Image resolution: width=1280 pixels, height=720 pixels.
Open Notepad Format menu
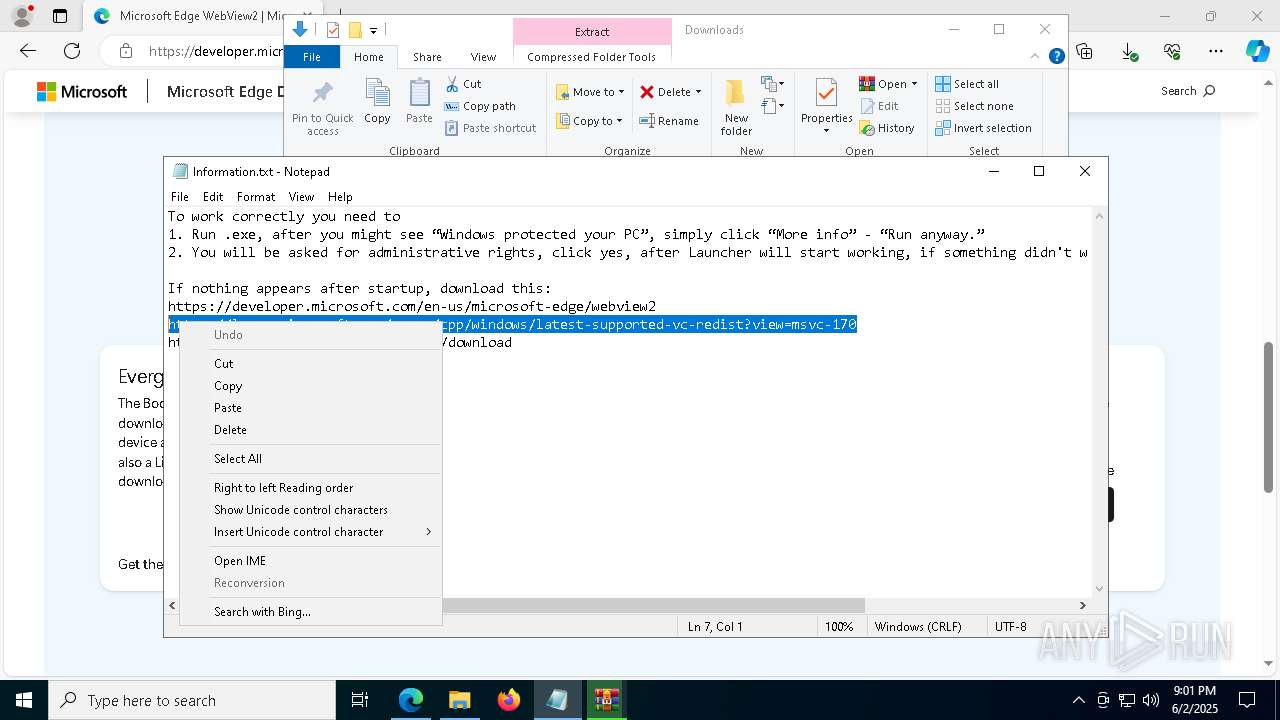point(256,197)
